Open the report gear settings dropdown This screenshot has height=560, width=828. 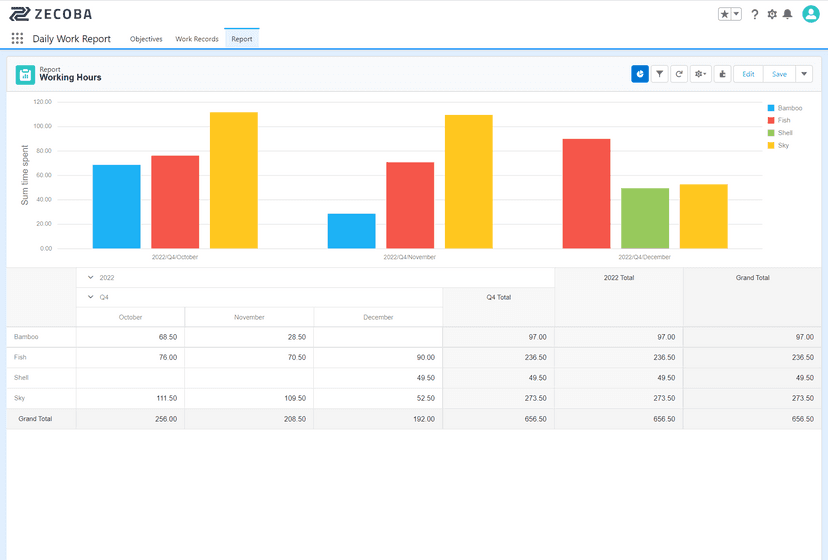click(x=700, y=74)
